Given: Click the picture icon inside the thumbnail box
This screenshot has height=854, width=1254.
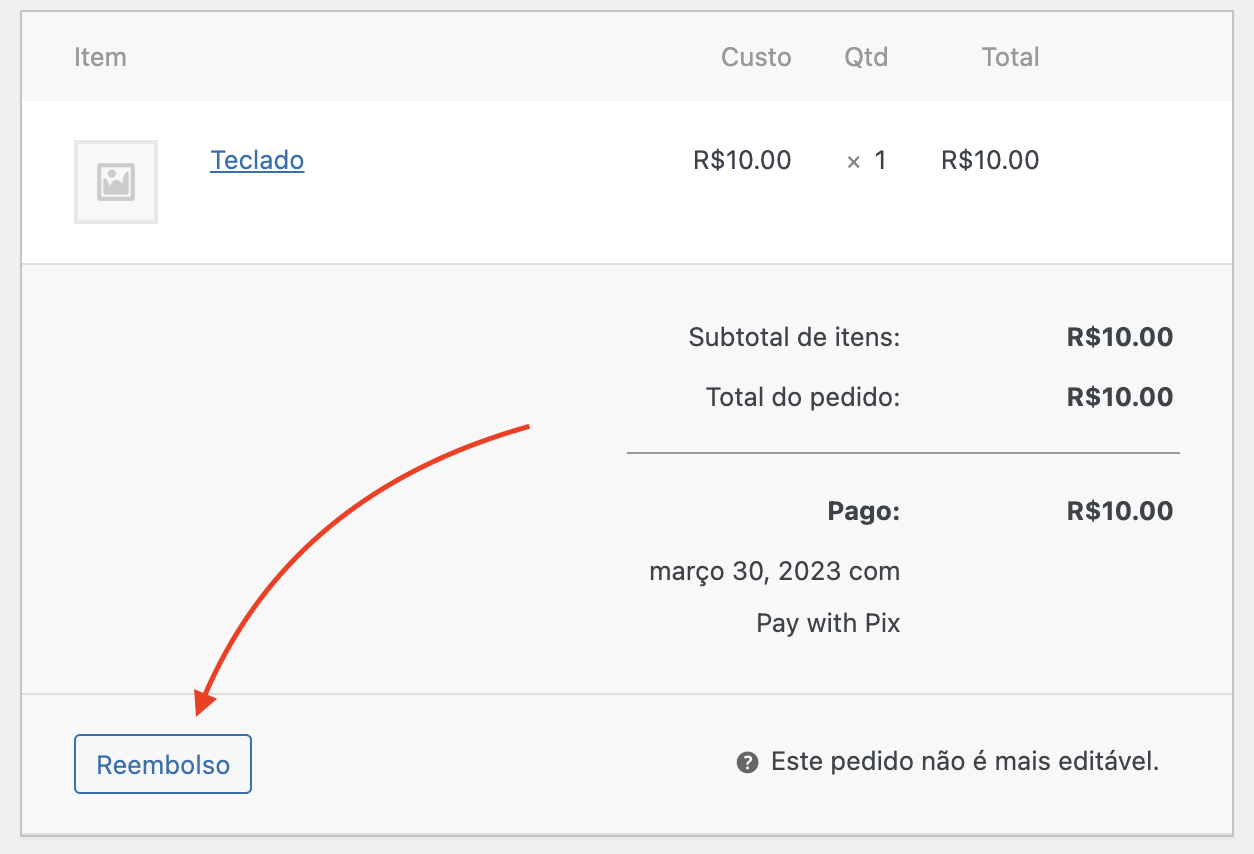Looking at the screenshot, I should point(116,181).
